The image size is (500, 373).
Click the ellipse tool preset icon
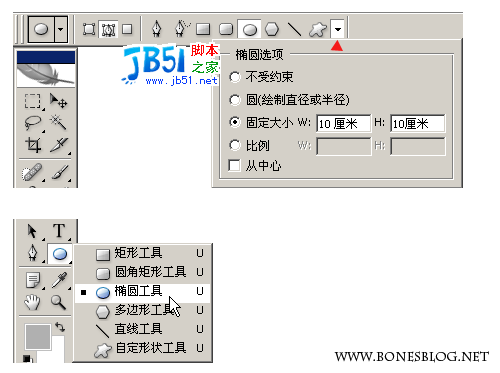point(41,29)
